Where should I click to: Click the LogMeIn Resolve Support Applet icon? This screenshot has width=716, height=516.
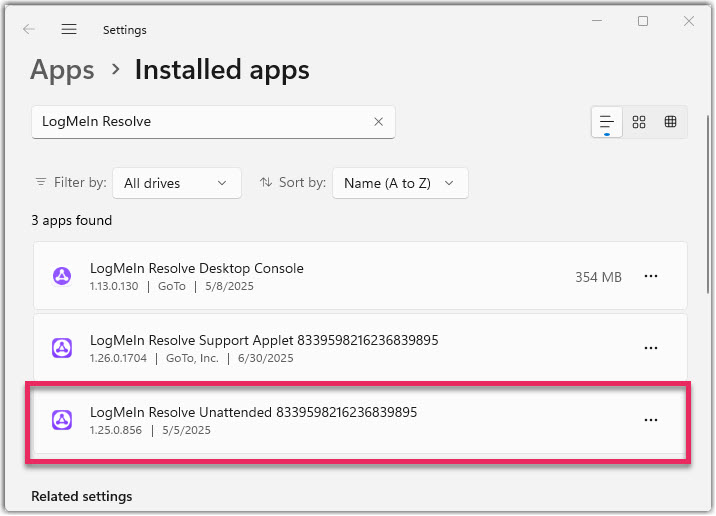point(62,348)
